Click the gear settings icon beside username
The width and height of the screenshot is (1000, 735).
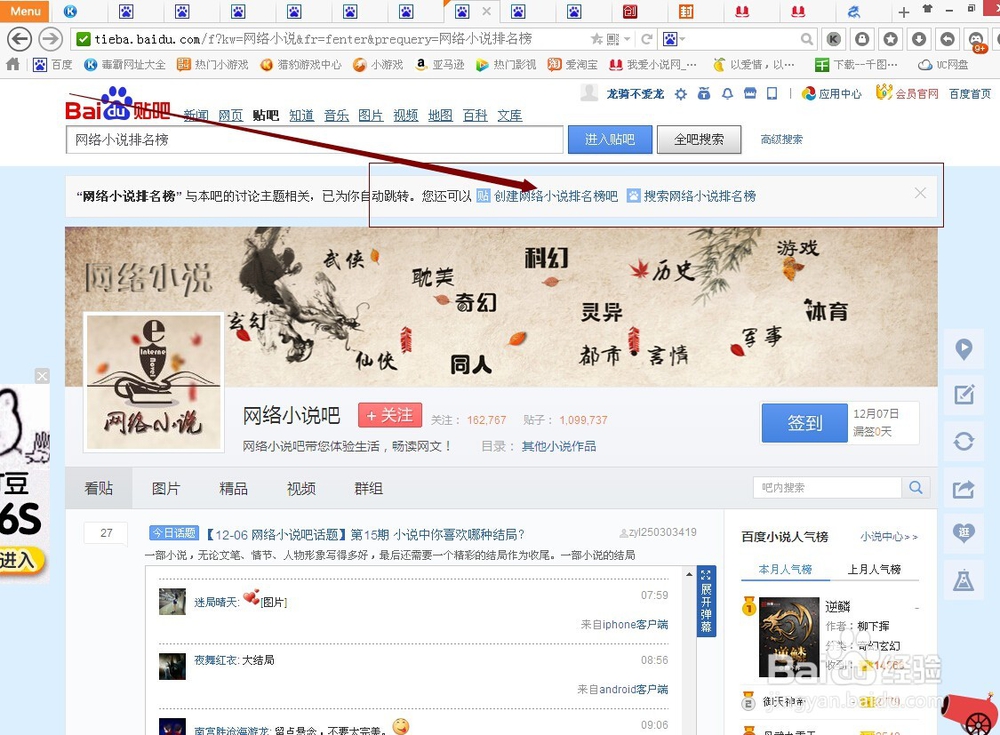point(681,94)
